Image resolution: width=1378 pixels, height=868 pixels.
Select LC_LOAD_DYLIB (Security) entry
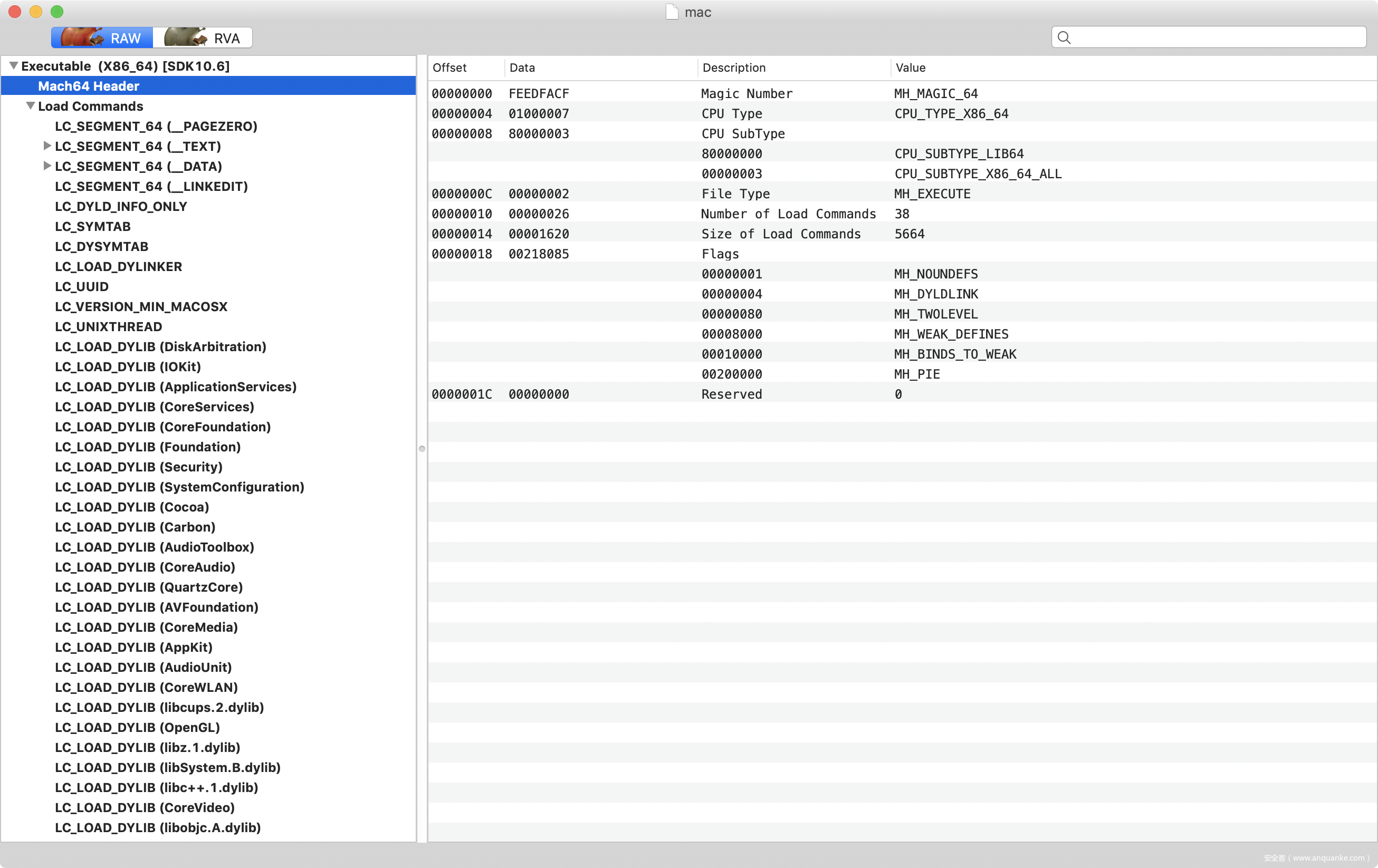(x=139, y=466)
